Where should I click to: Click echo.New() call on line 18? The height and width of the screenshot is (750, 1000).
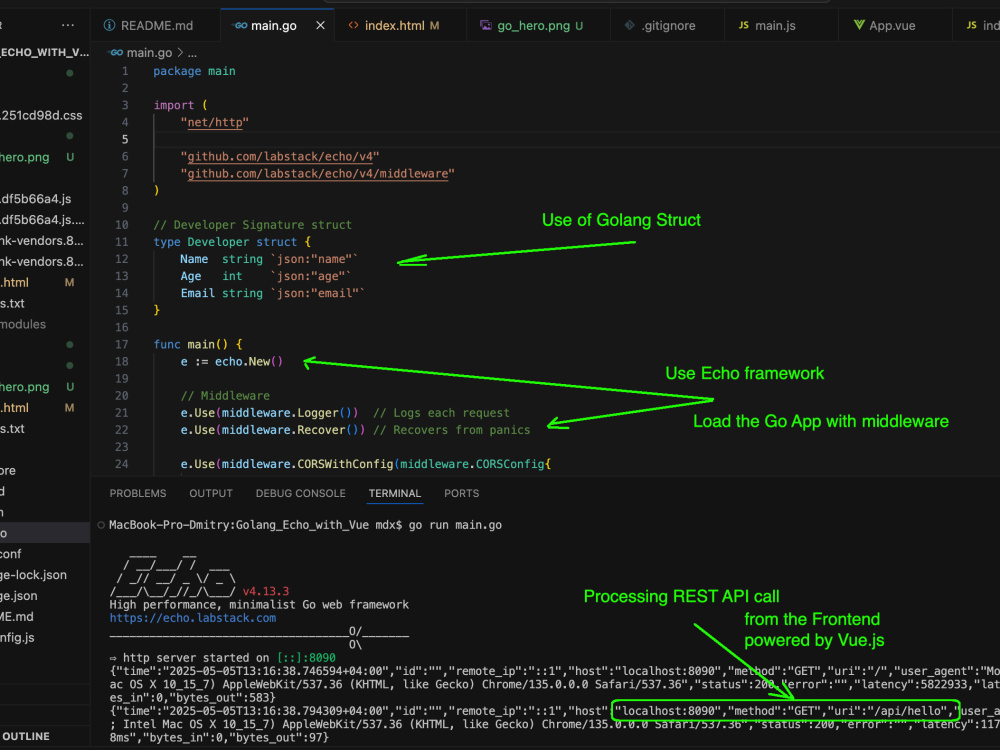point(248,362)
